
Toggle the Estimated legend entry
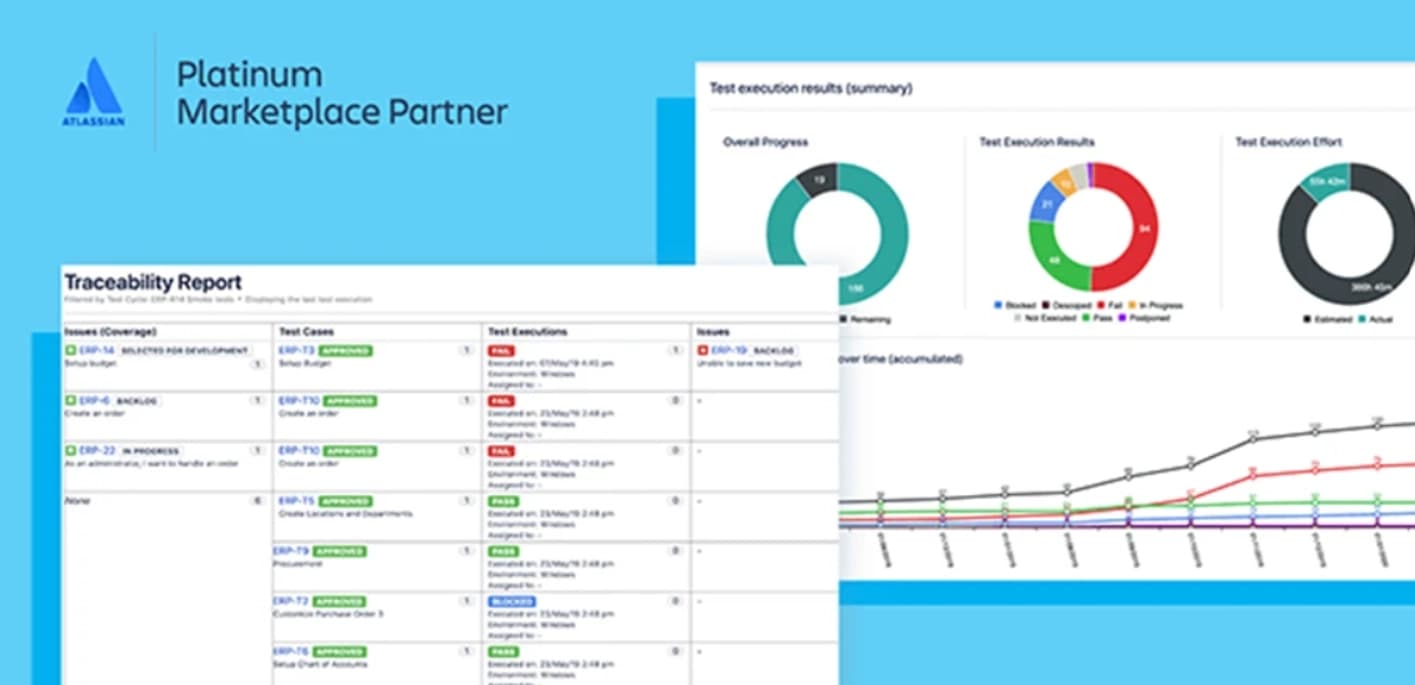point(1330,319)
